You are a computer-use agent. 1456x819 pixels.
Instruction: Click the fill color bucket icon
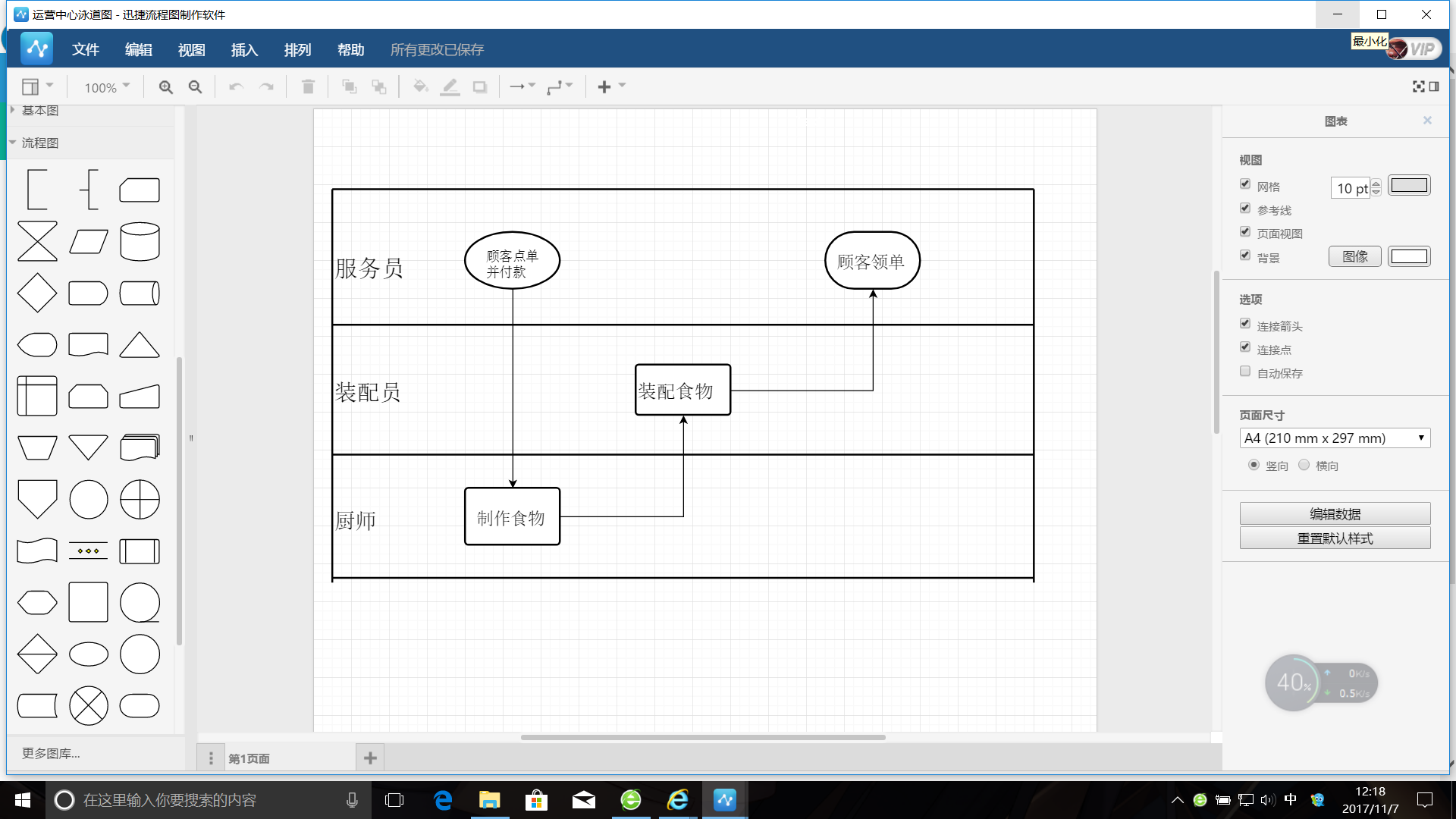[x=420, y=87]
